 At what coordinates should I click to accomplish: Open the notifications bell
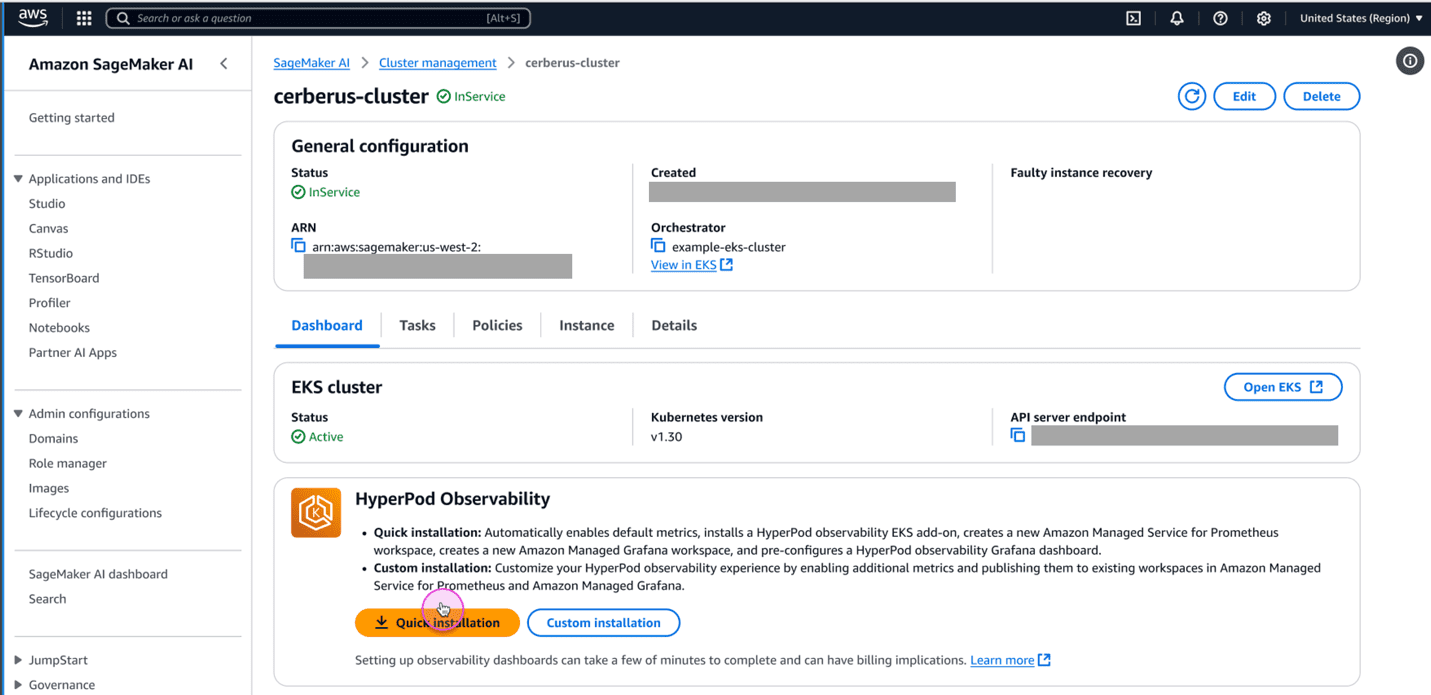pos(1177,18)
